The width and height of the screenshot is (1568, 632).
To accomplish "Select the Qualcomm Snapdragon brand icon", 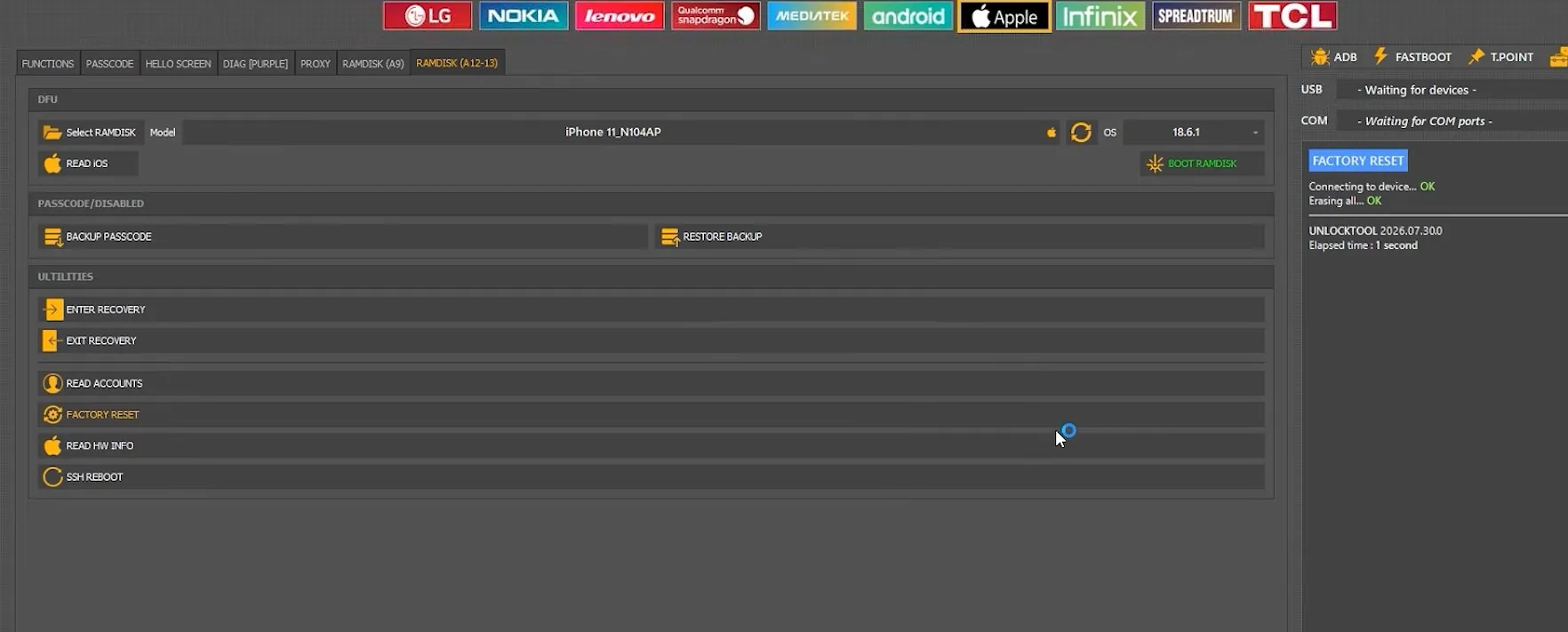I will (716, 16).
